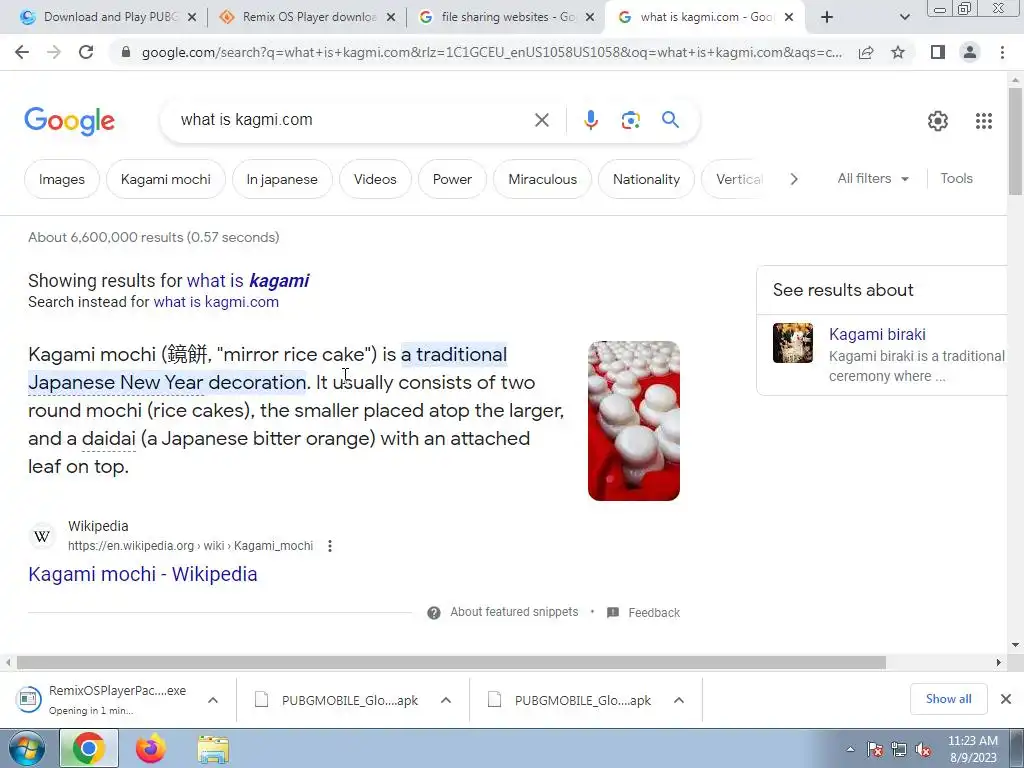Open Google apps grid
The height and width of the screenshot is (768, 1024).
click(984, 121)
